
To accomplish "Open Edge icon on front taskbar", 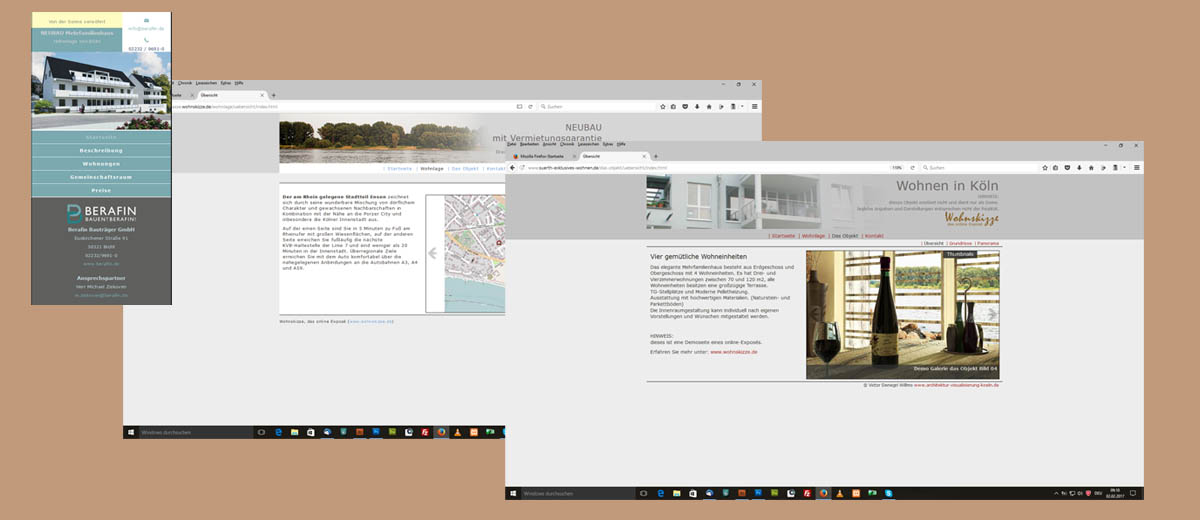I will tap(661, 493).
